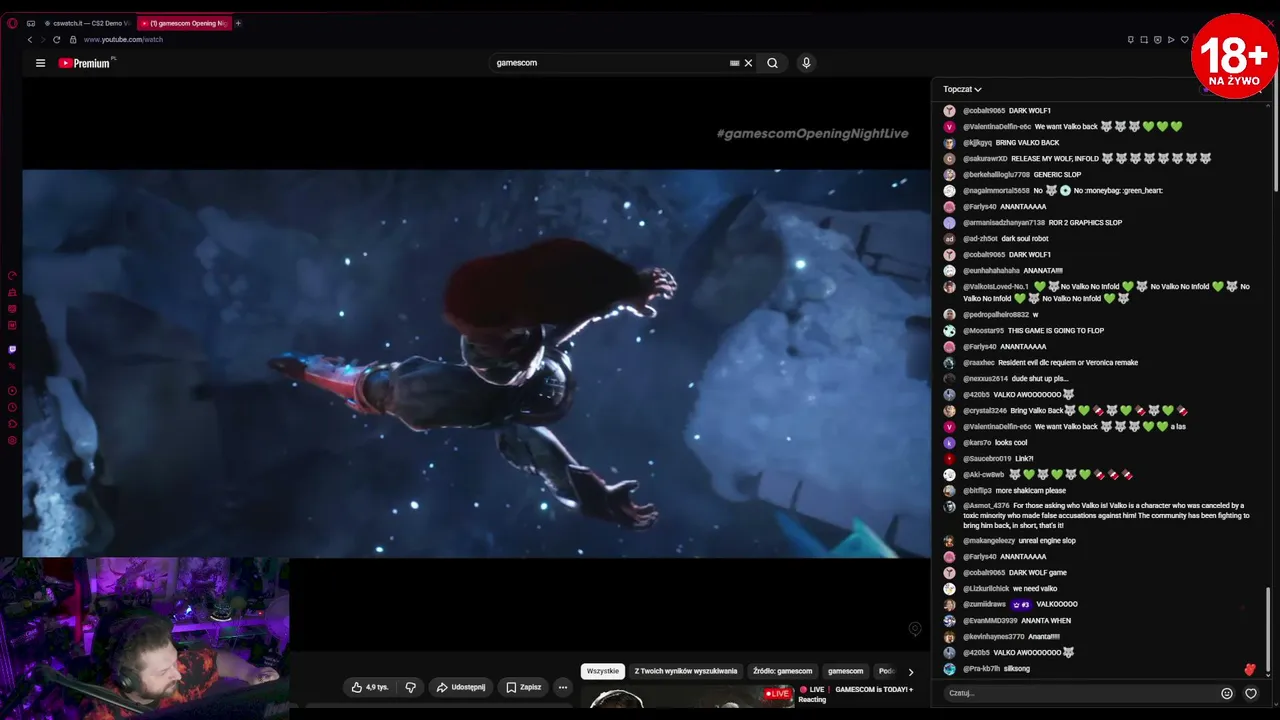This screenshot has height=720, width=1280.
Task: Select the gamescom Opening Night tab
Action: point(184,23)
